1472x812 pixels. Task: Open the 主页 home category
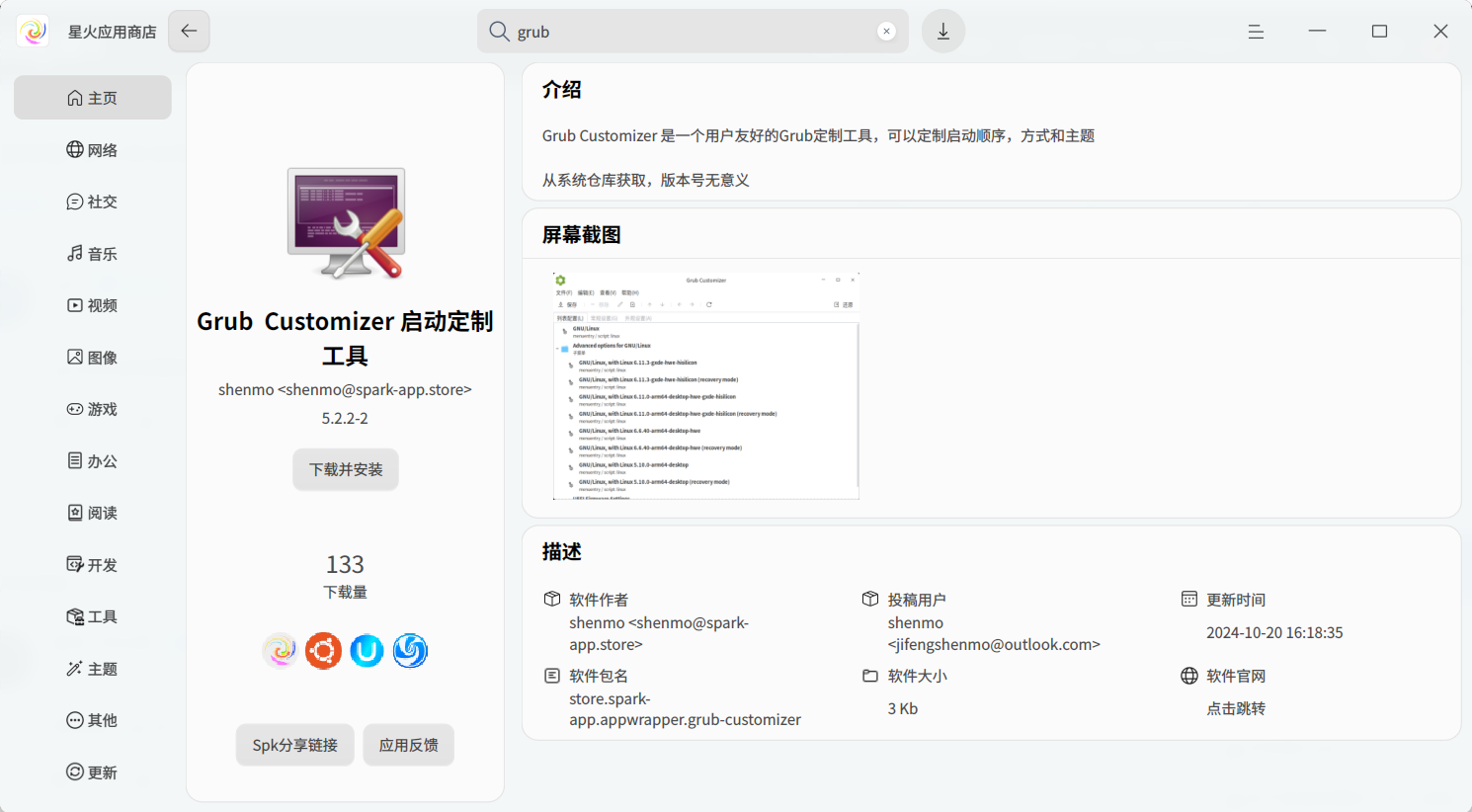coord(93,98)
